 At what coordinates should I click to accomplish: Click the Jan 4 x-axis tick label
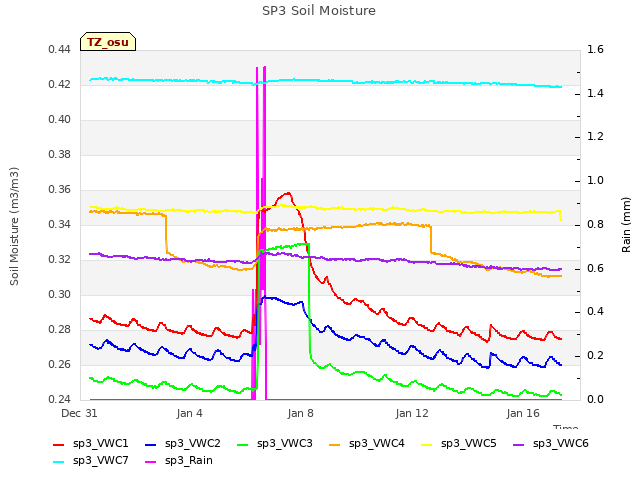point(189,413)
